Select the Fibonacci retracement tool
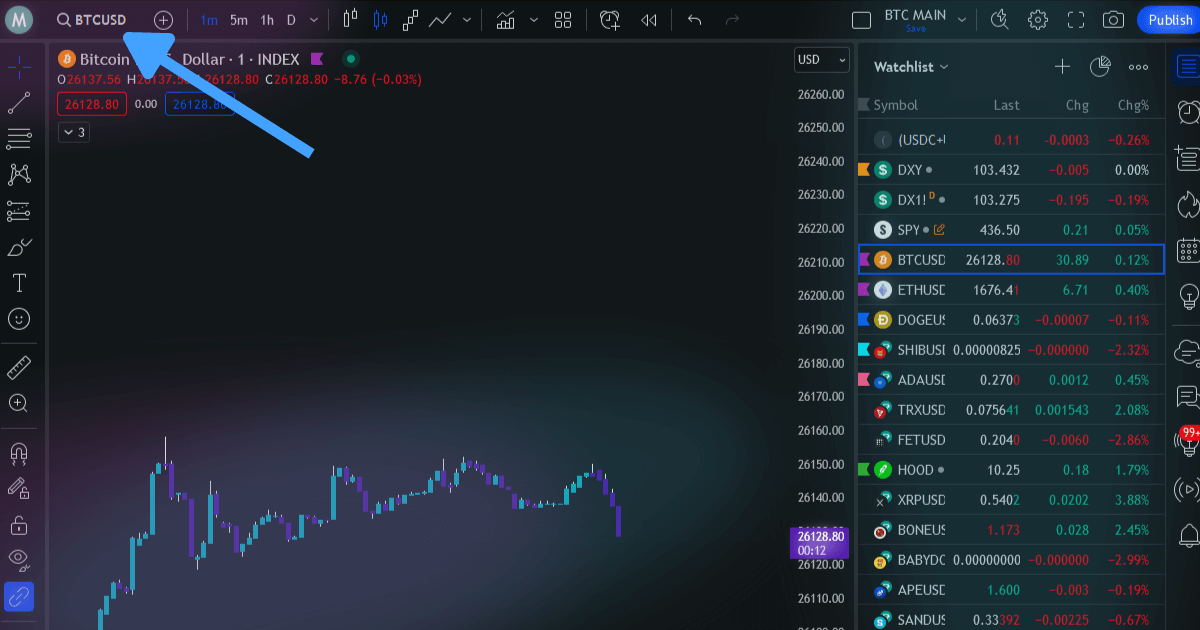 pos(19,138)
